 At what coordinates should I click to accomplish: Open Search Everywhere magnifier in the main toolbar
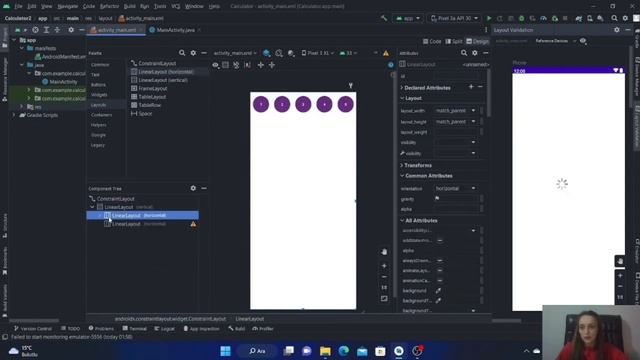(x=614, y=18)
